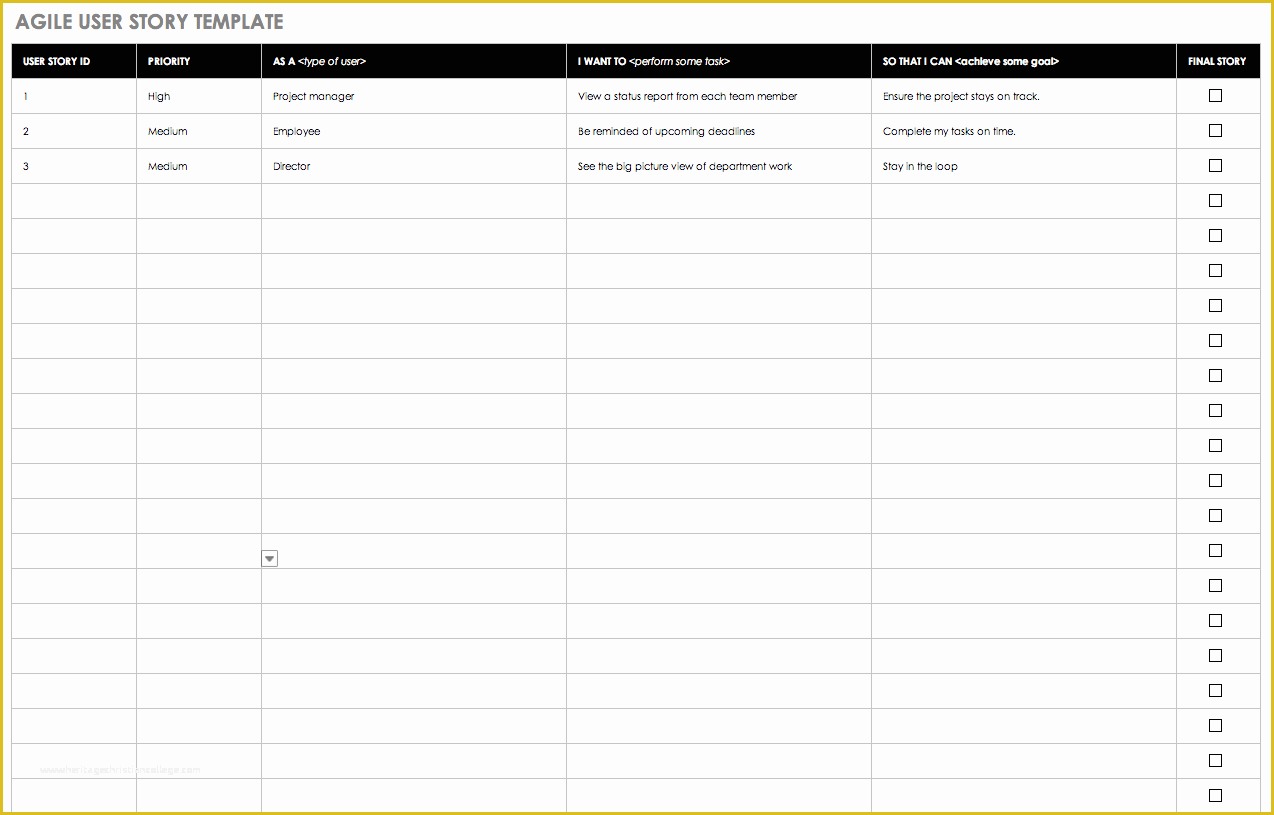The height and width of the screenshot is (815, 1274).
Task: Select the USER STORY ID column header
Action: [74, 61]
